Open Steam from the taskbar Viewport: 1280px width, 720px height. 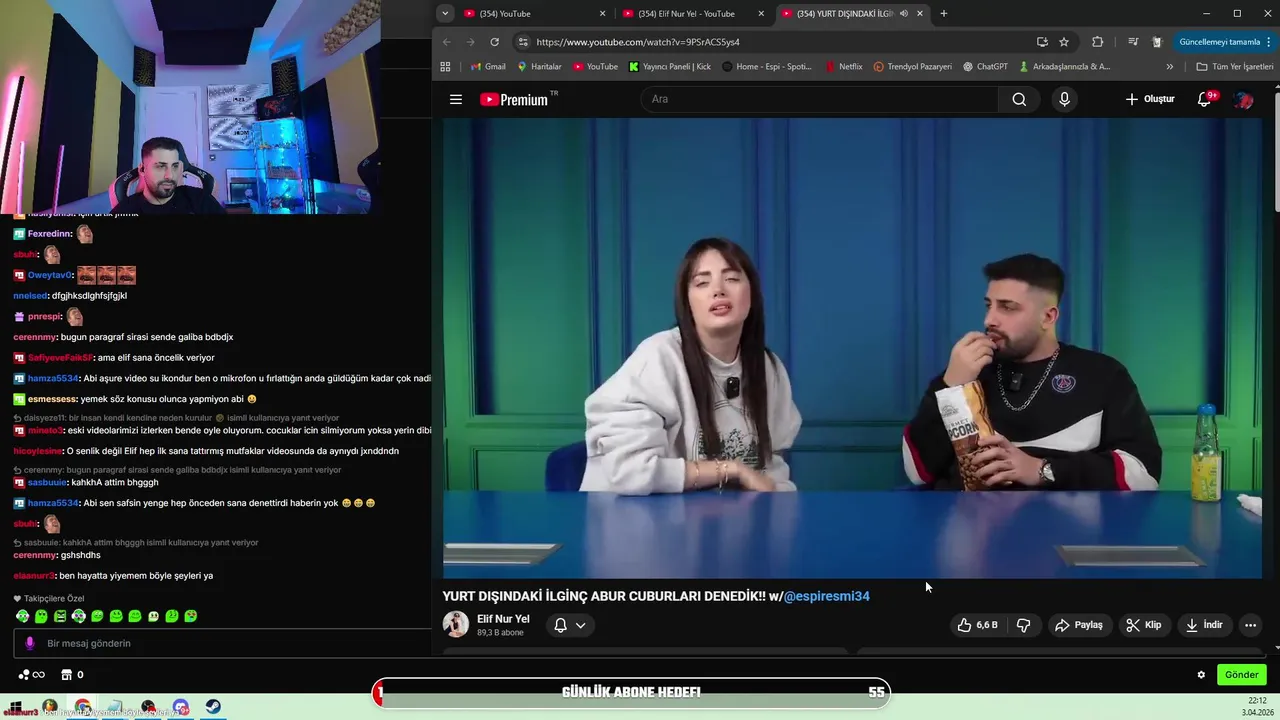coord(213,707)
